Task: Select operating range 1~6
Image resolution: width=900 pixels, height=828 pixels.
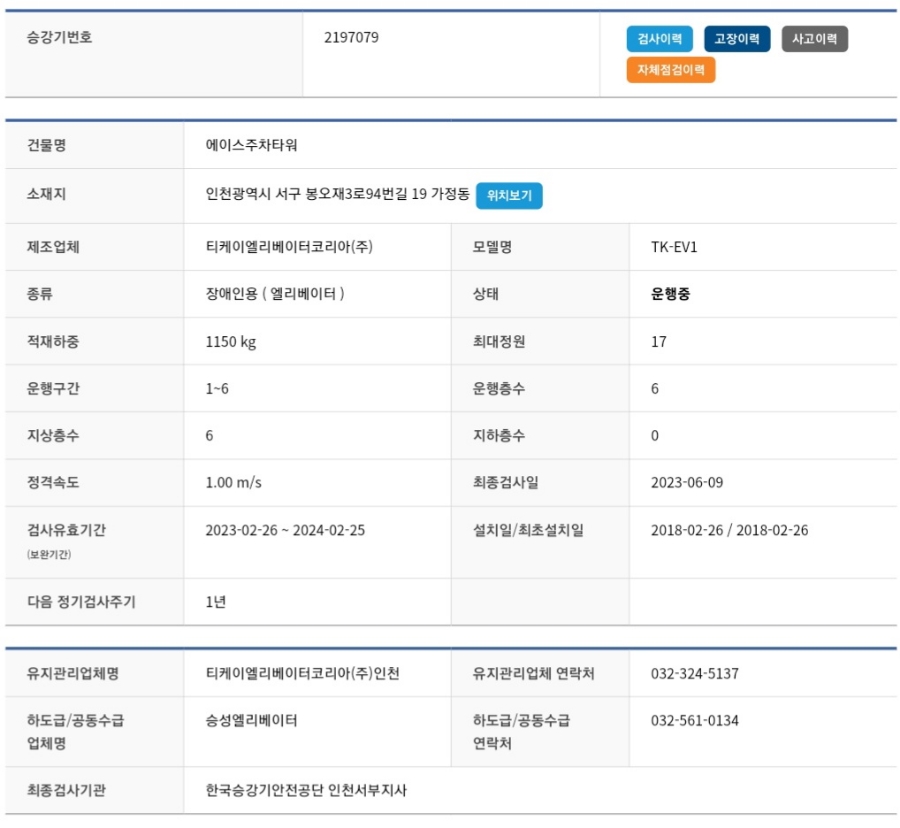Action: (x=217, y=389)
